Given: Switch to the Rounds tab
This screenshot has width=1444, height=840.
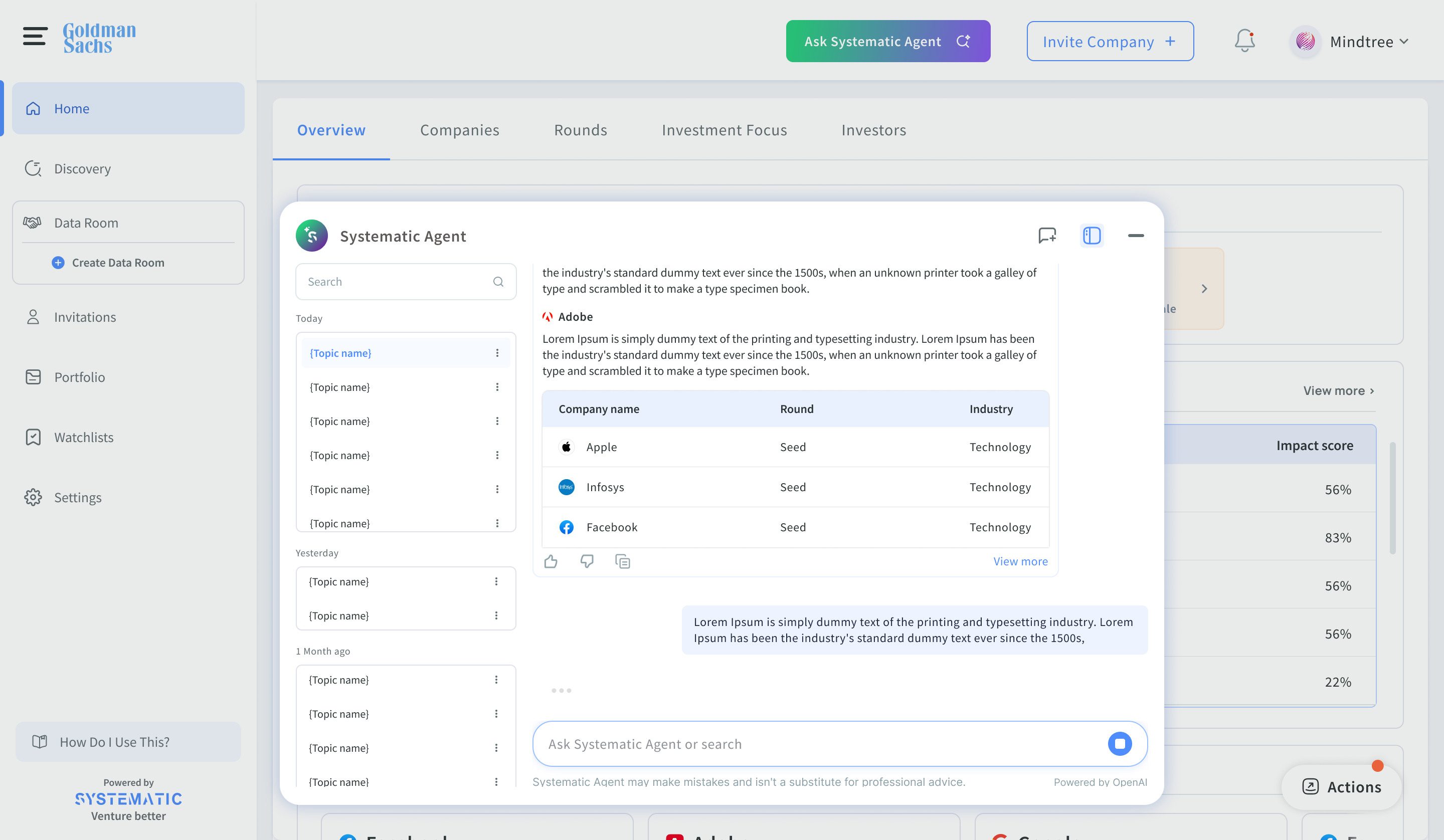Looking at the screenshot, I should click(581, 130).
